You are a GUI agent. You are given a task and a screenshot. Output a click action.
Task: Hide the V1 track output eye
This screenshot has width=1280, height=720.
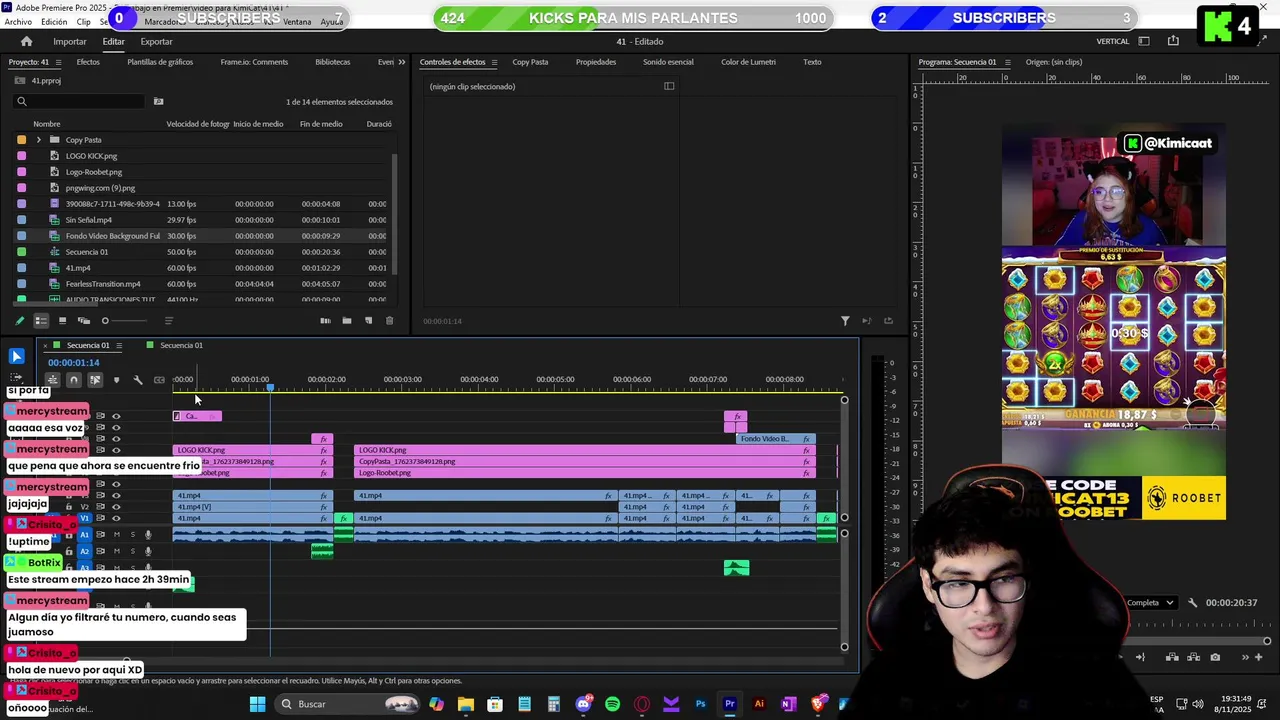pos(116,518)
